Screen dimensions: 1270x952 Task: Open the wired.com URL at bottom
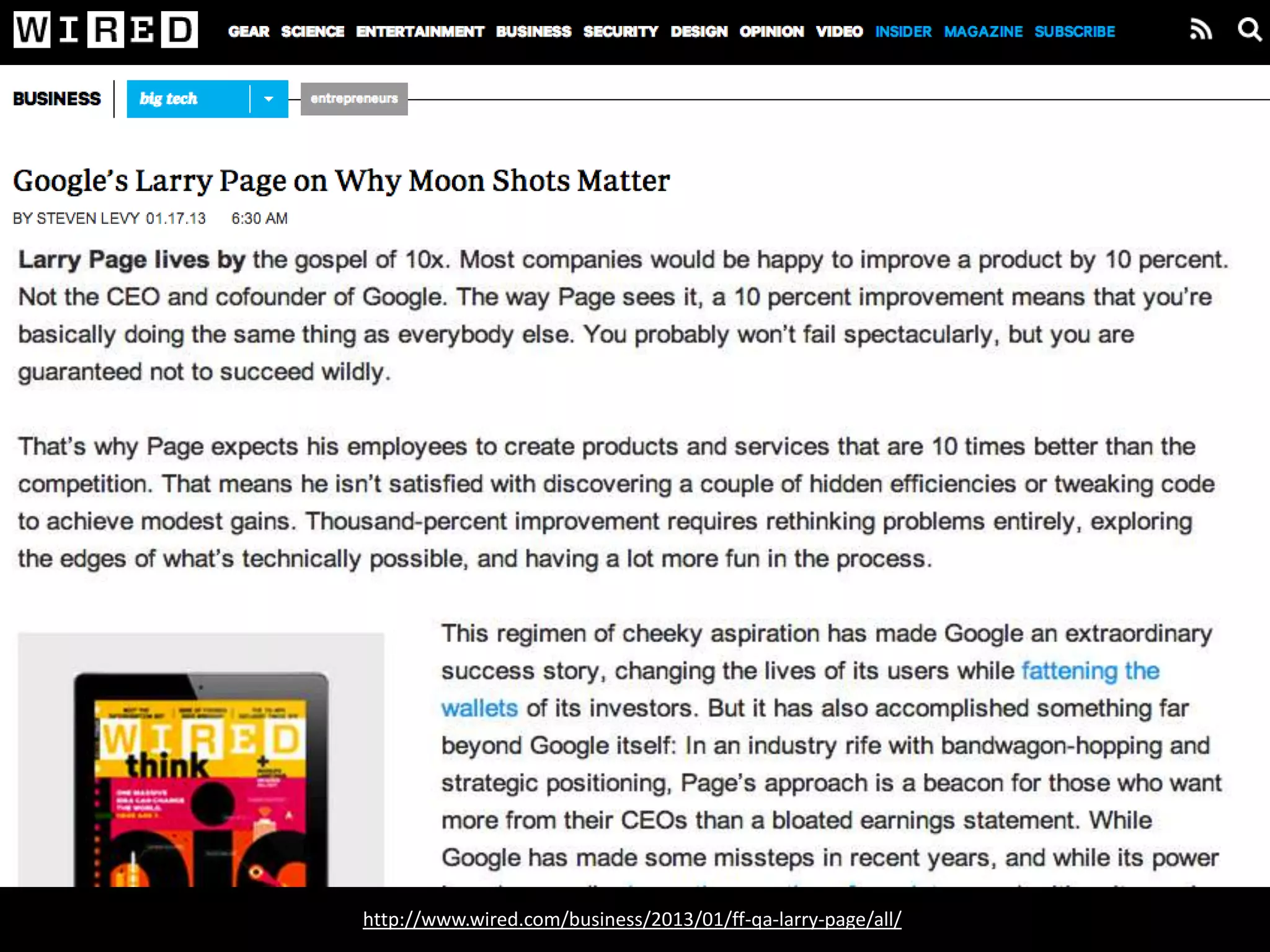pyautogui.click(x=632, y=919)
